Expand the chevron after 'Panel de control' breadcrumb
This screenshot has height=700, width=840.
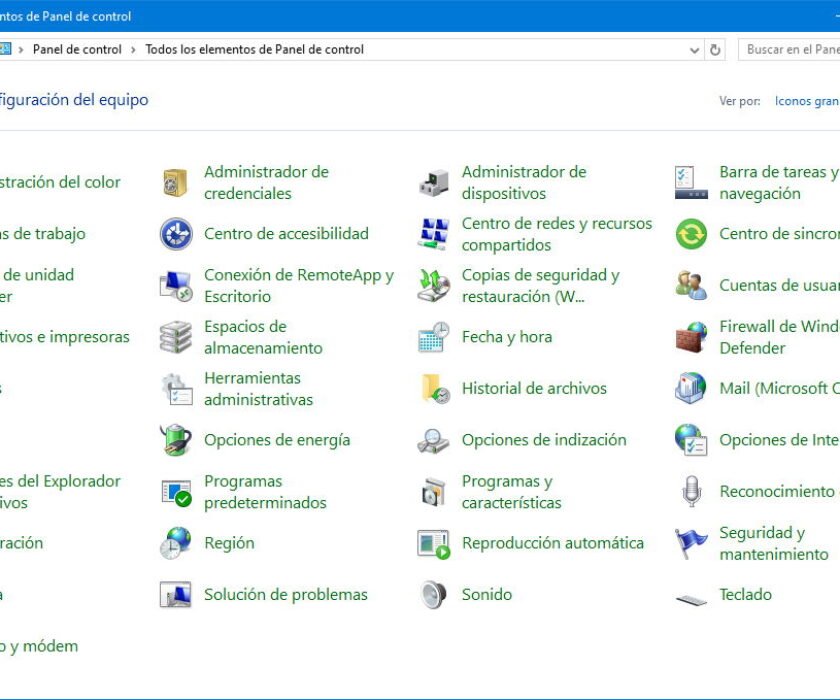[x=133, y=50]
